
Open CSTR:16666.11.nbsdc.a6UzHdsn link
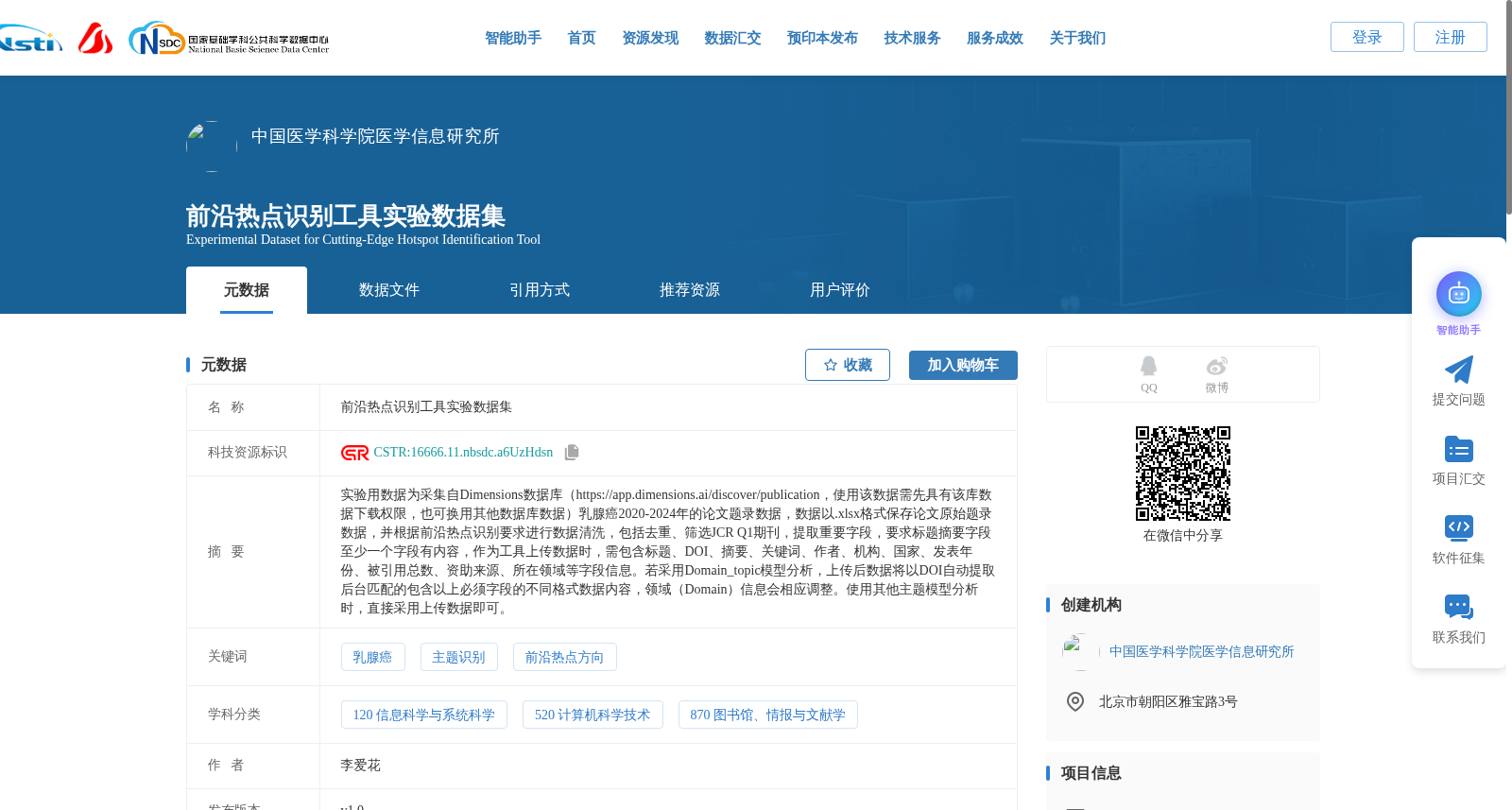coord(463,453)
